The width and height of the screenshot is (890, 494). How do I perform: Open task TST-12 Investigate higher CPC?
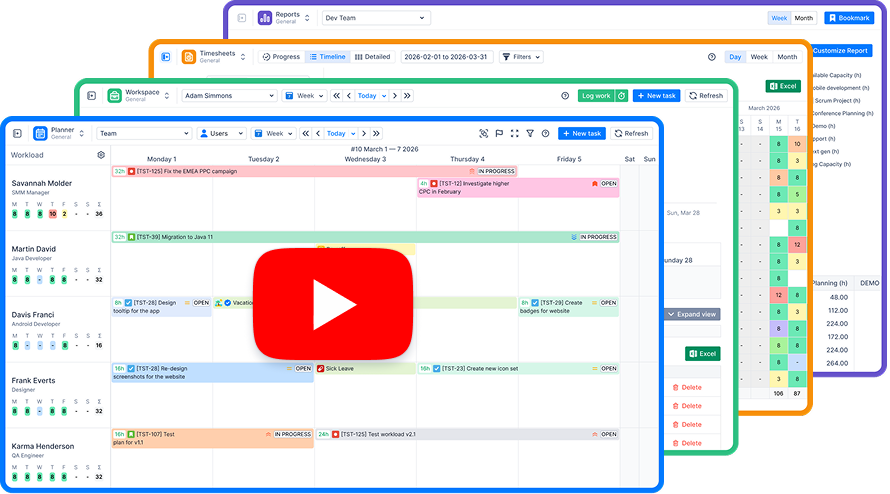[x=518, y=187]
